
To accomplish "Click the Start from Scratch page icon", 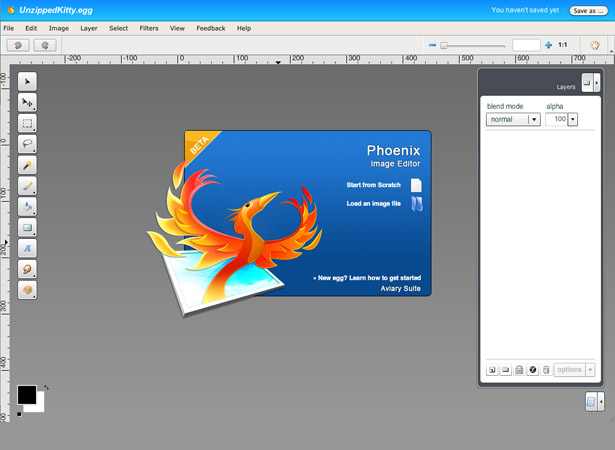I will [x=416, y=185].
